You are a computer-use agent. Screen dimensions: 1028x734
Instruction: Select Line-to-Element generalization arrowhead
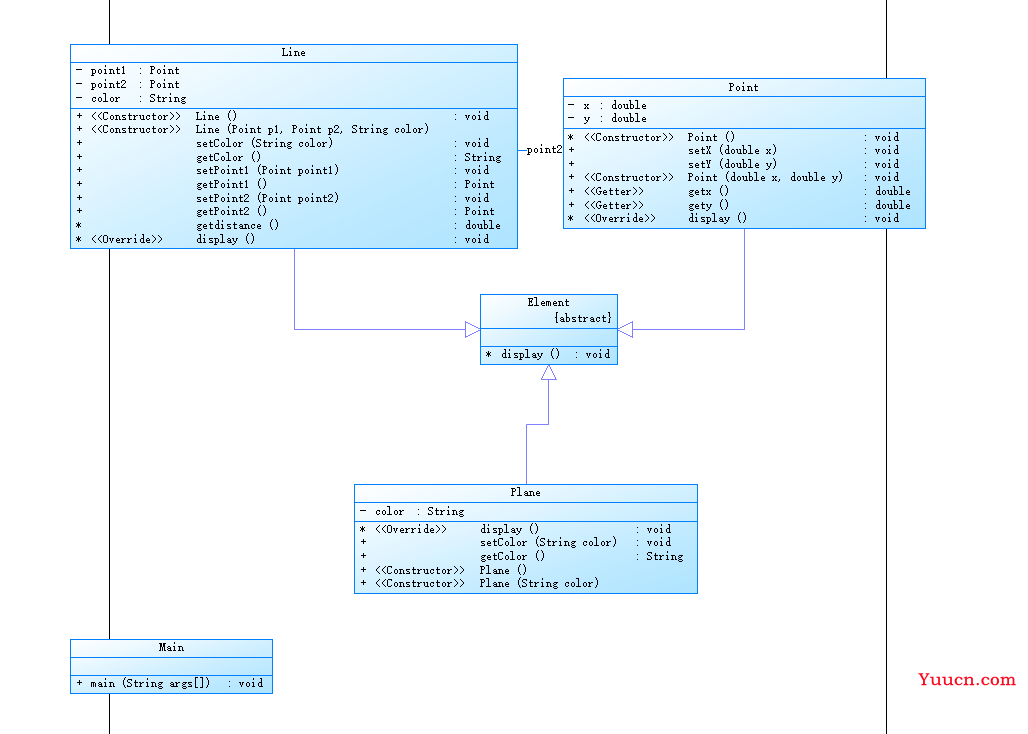(x=473, y=329)
